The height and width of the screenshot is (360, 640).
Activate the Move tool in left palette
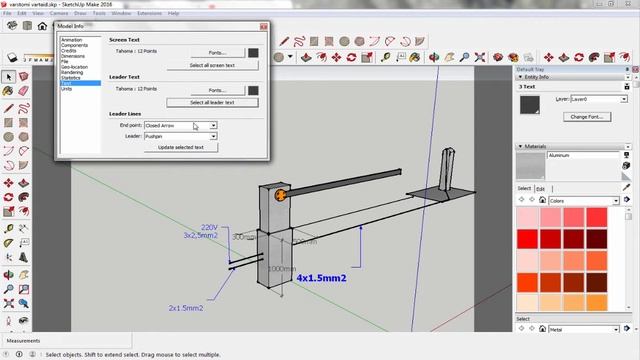[9, 183]
